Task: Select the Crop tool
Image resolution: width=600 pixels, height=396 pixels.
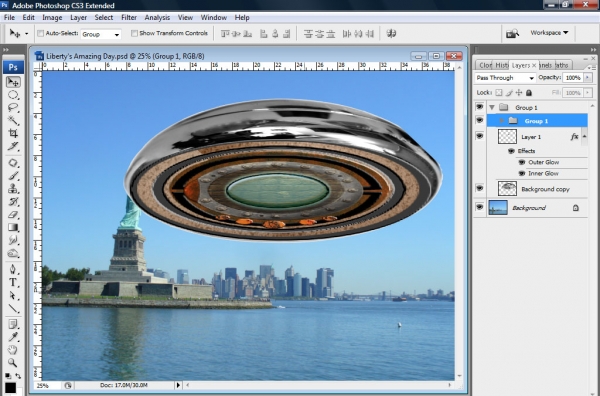Action: point(13,133)
